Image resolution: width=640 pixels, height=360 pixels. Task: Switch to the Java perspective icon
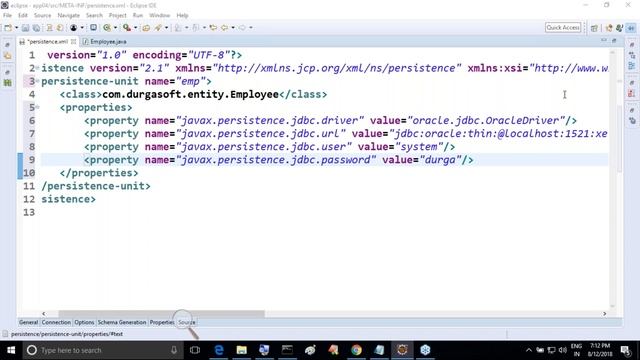point(620,28)
